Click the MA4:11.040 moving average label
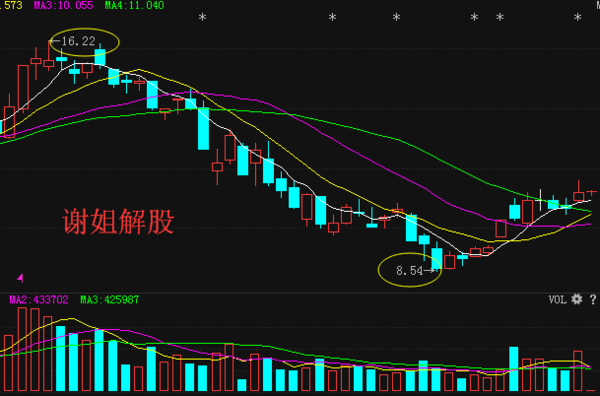Viewport: 600px width, 396px height. [x=134, y=5]
